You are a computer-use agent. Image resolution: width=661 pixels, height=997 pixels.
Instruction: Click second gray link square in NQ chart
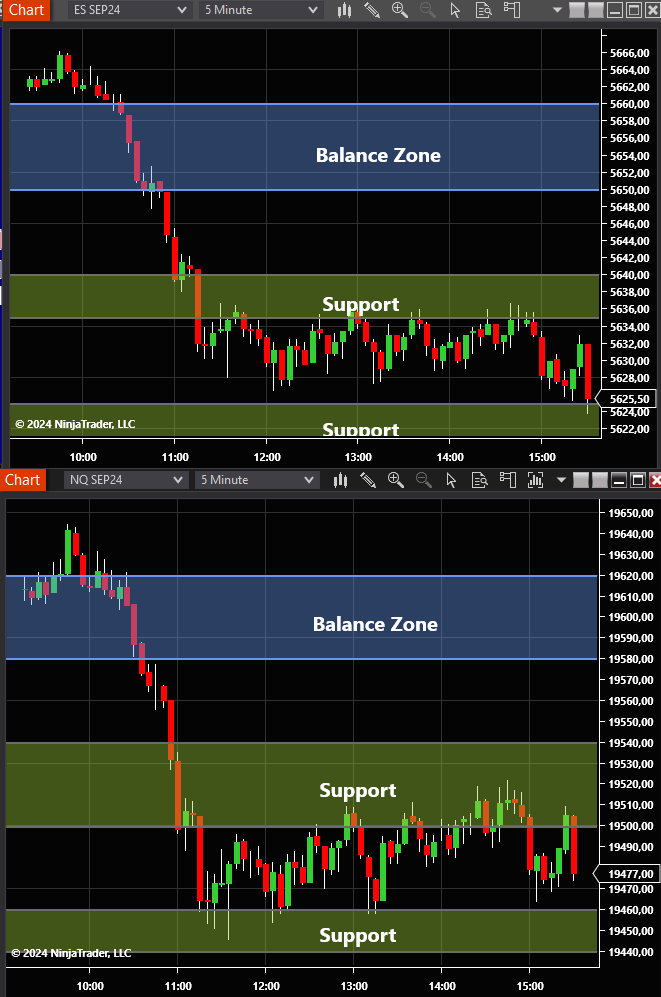click(x=599, y=480)
